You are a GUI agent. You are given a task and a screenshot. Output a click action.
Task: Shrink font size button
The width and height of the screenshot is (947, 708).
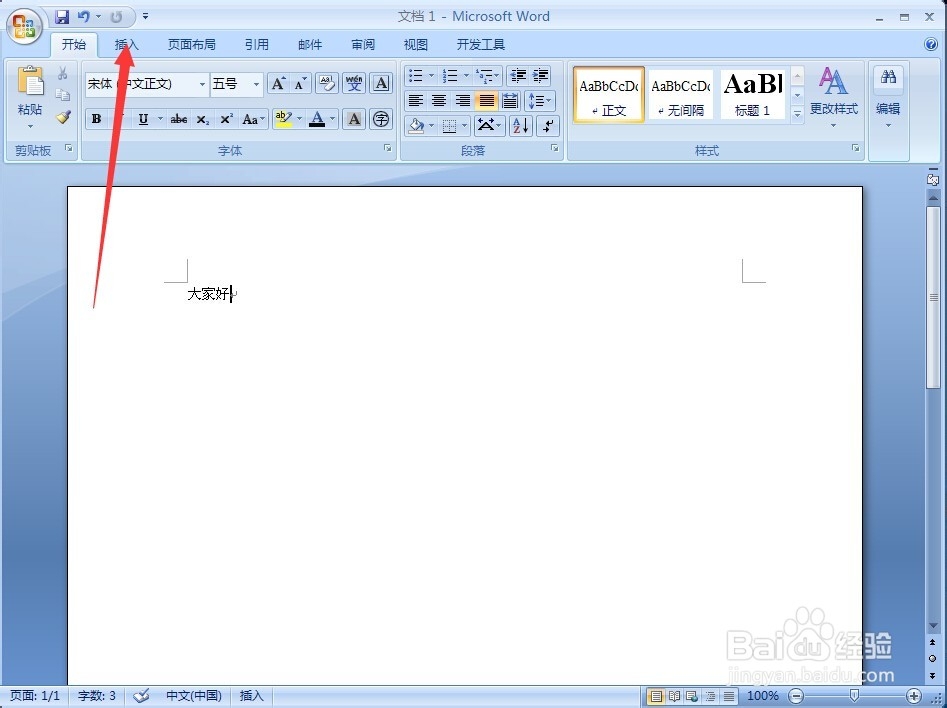[301, 84]
